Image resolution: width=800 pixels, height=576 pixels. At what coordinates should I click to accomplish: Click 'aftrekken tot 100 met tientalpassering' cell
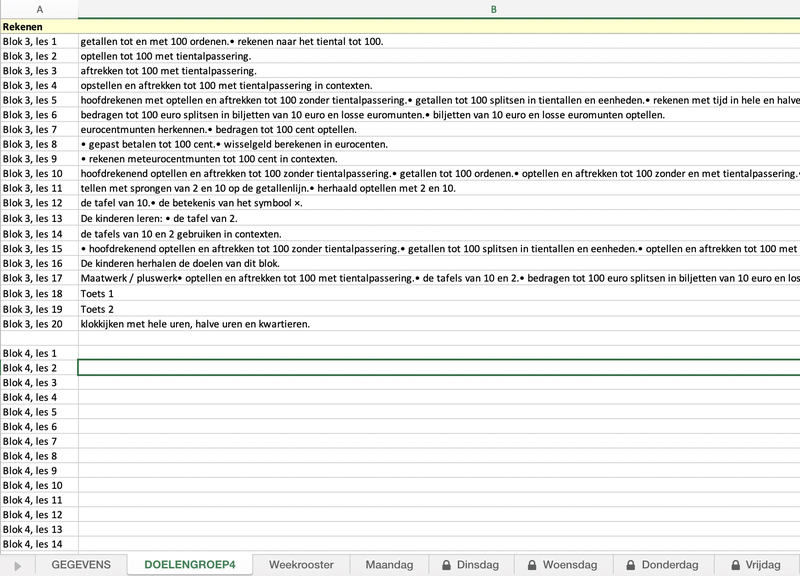(439, 71)
